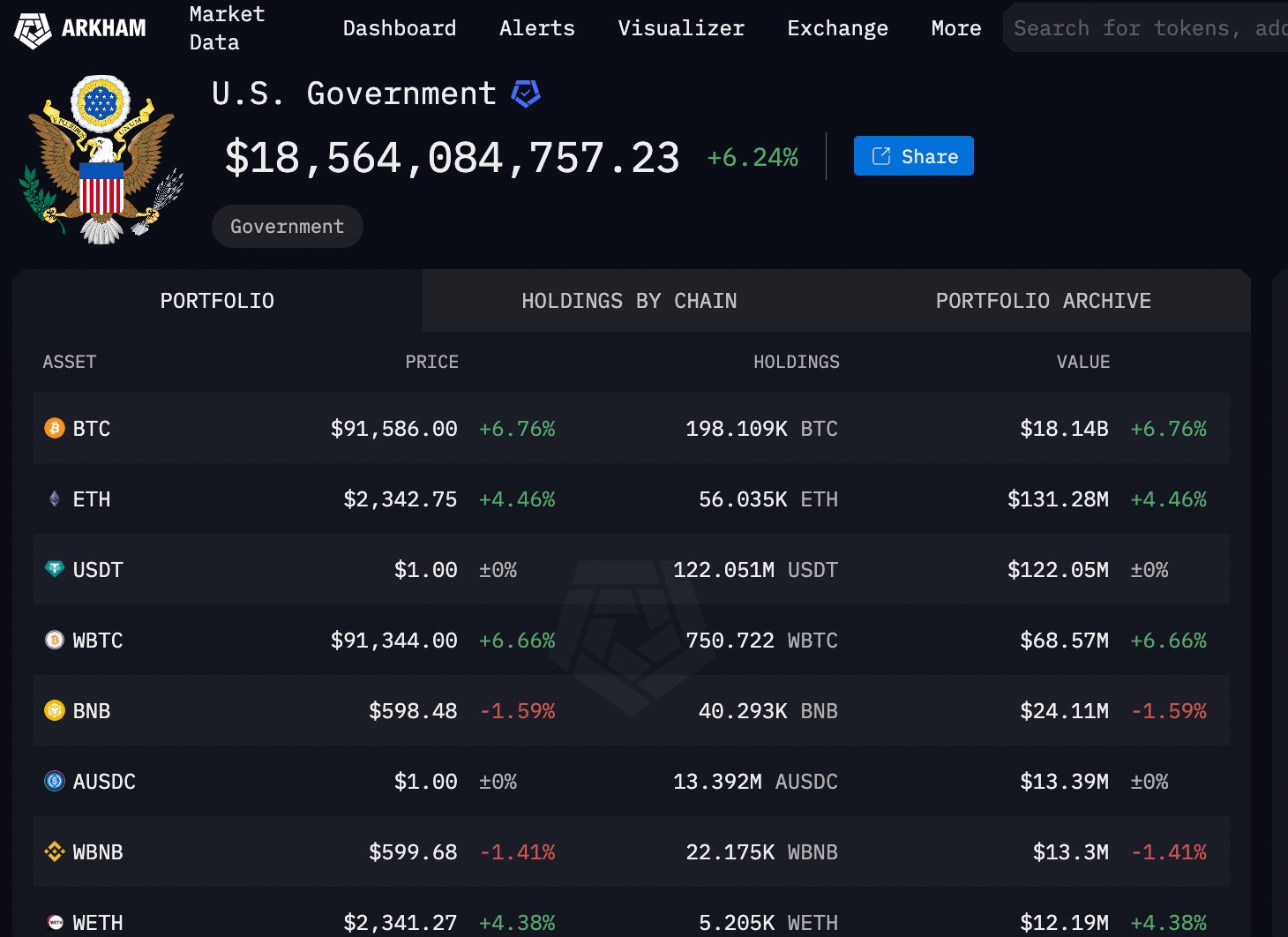This screenshot has width=1288, height=937.
Task: Click WBTC price $91,344.00
Action: [394, 641]
